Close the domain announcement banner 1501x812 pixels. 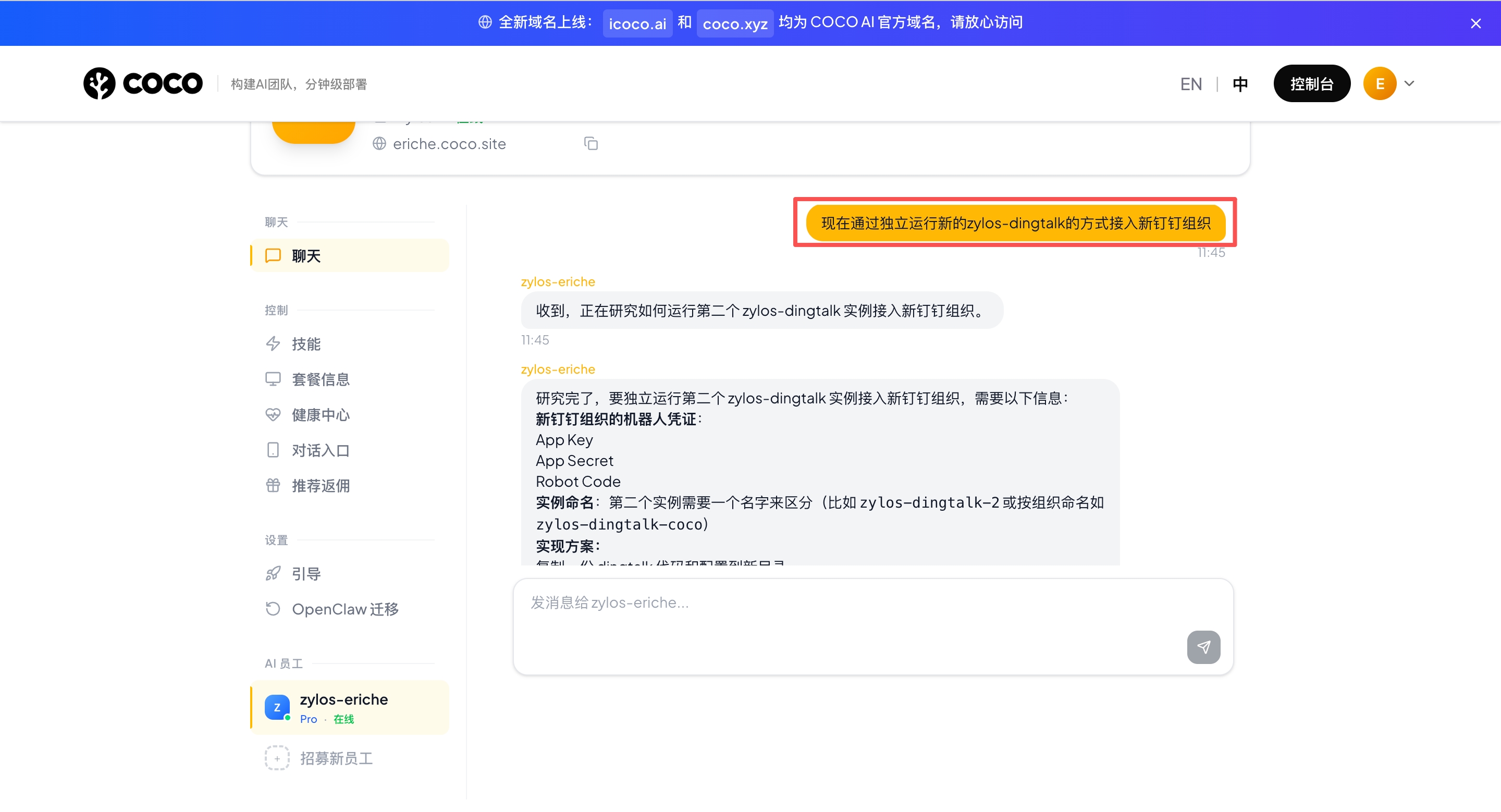click(x=1475, y=23)
